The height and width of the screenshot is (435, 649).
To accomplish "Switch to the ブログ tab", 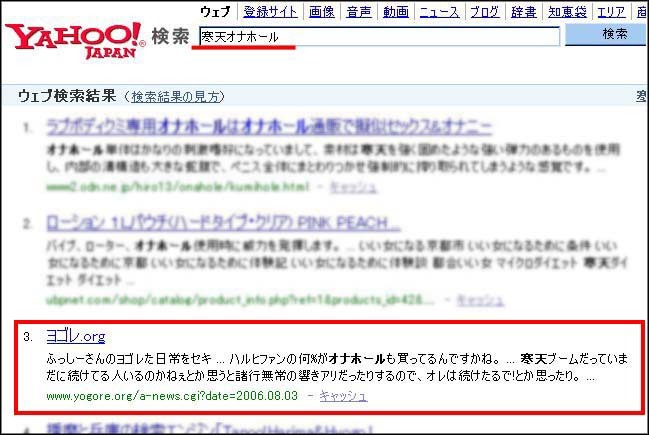I will coord(485,12).
